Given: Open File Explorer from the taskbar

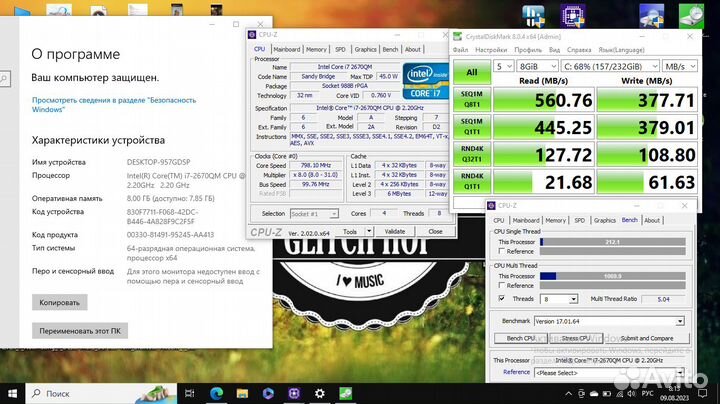Looking at the screenshot, I should 242,393.
